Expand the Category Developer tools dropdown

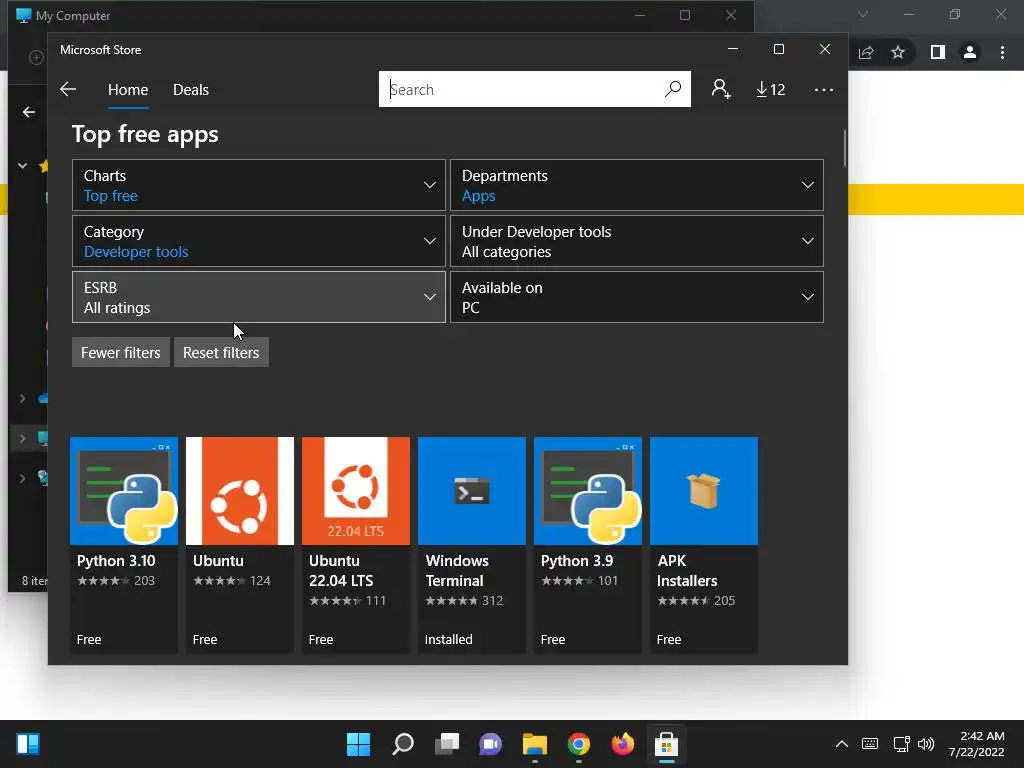259,241
